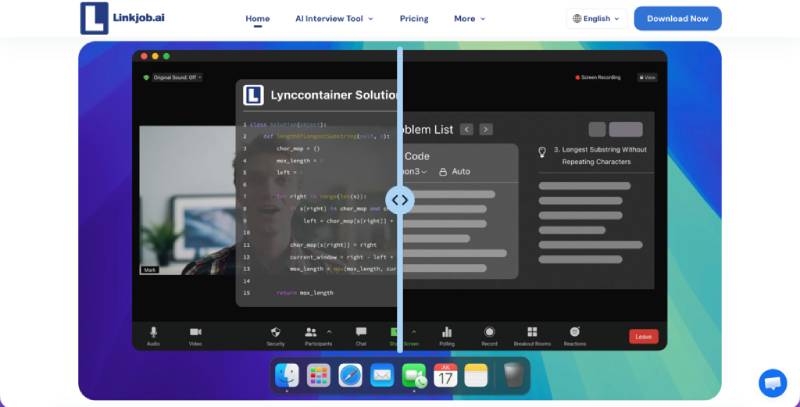Click the '3. Longest Substring Without Repeating Characters' title
800x407 pixels.
click(600, 156)
